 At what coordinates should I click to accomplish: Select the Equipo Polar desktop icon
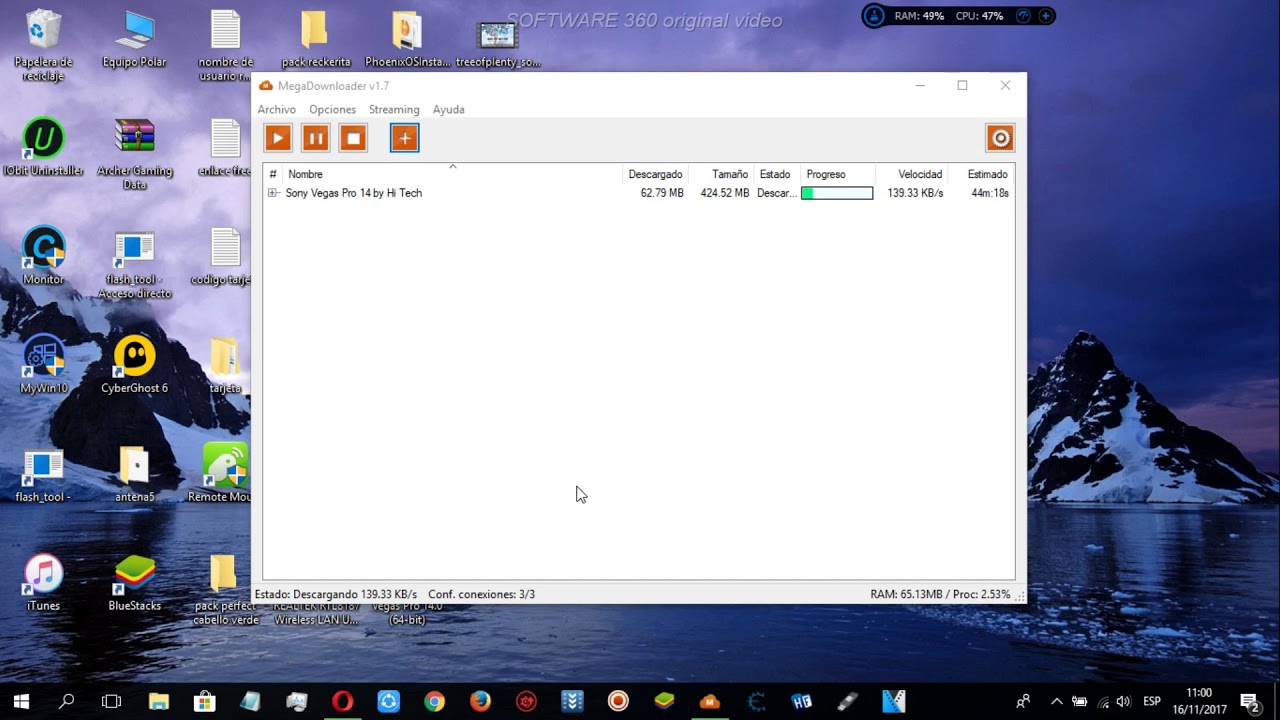click(x=134, y=40)
